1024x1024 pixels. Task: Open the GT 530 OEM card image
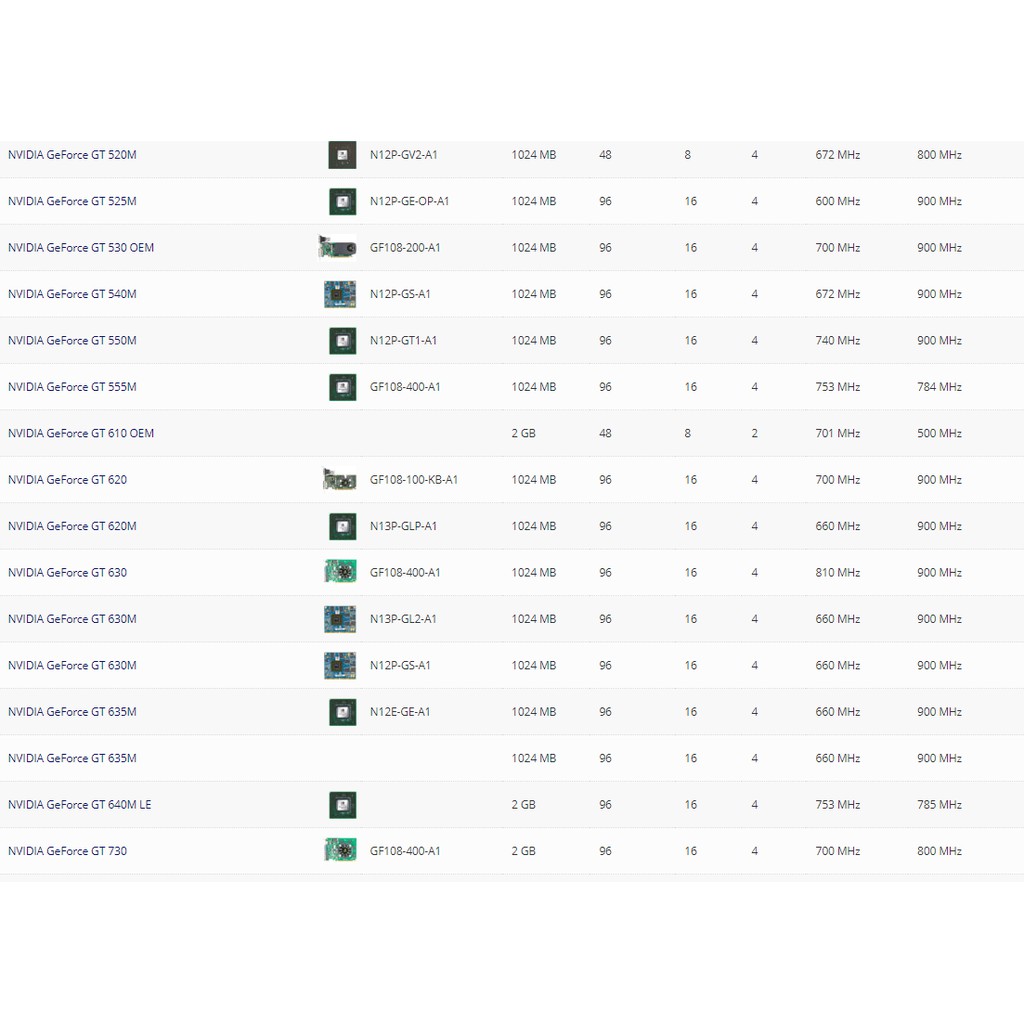click(338, 247)
